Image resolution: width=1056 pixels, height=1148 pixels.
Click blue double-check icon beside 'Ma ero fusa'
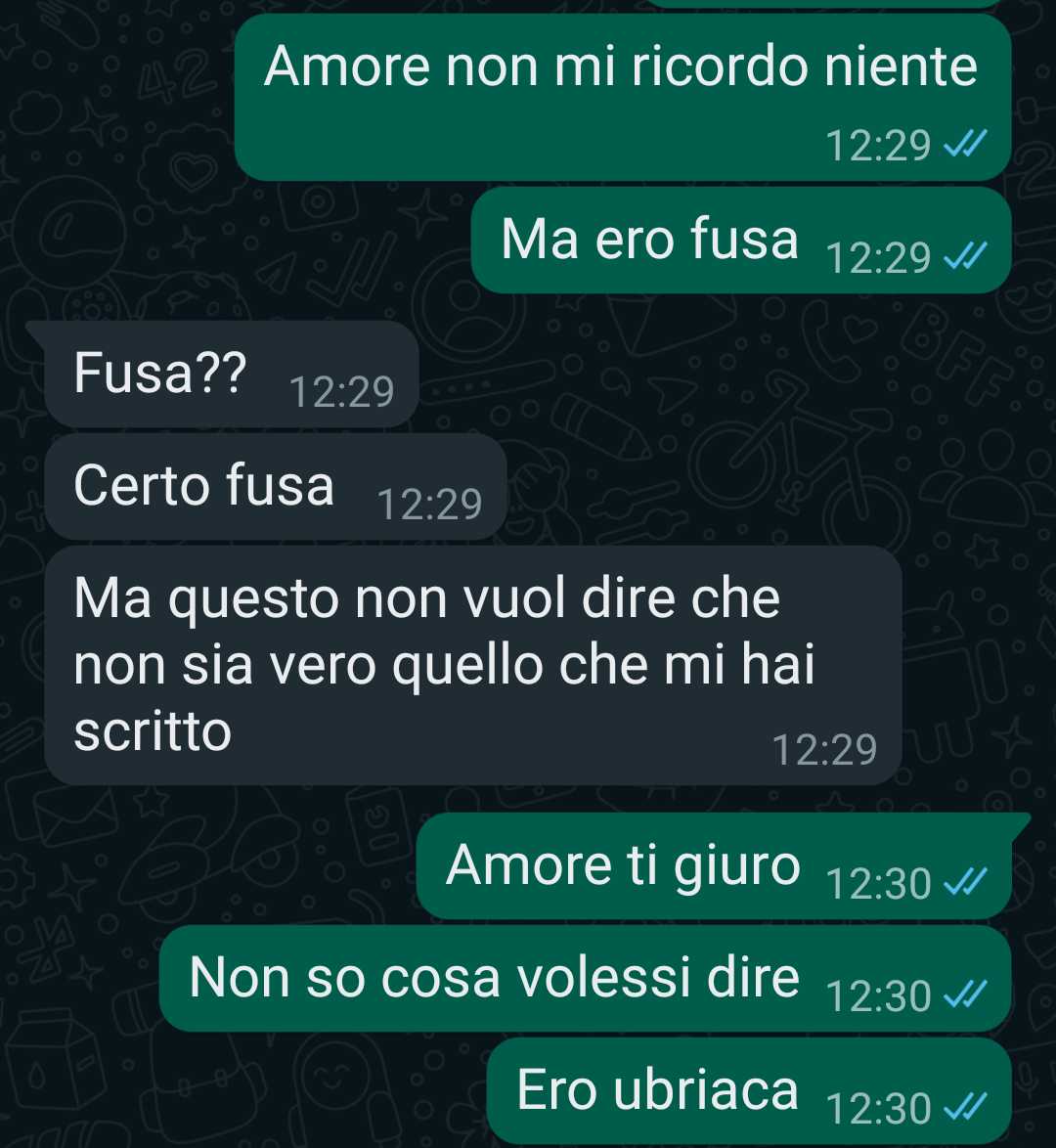coord(965,257)
